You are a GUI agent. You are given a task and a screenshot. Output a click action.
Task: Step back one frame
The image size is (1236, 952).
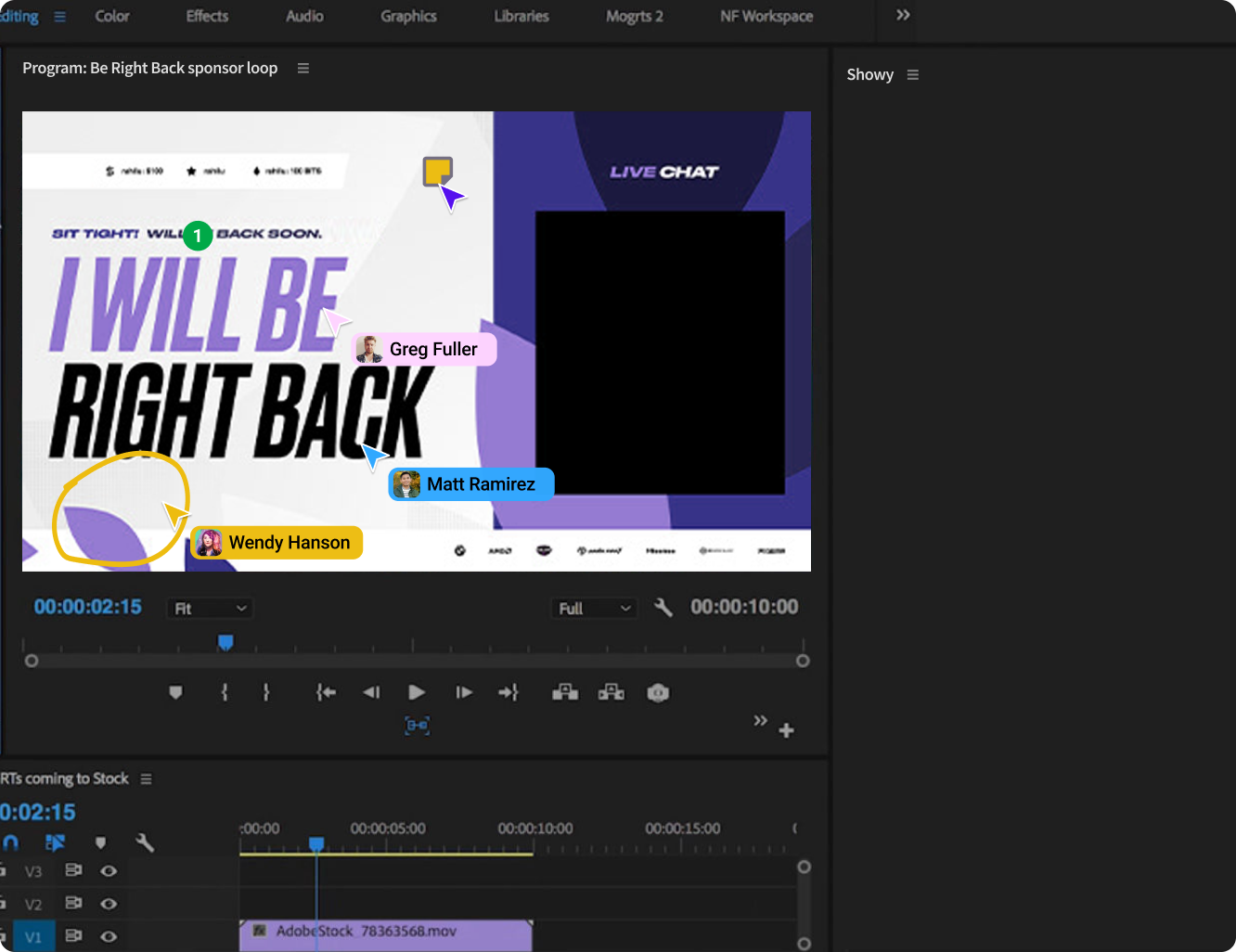371,692
